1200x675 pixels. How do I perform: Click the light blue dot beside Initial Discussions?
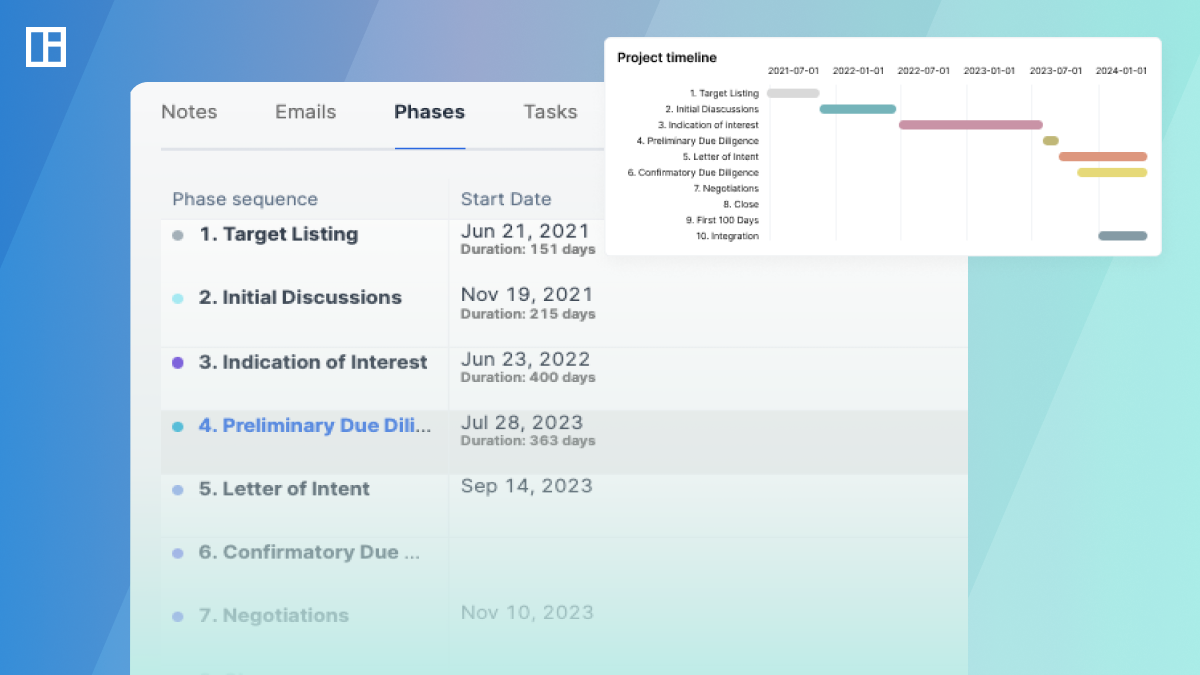tap(178, 299)
